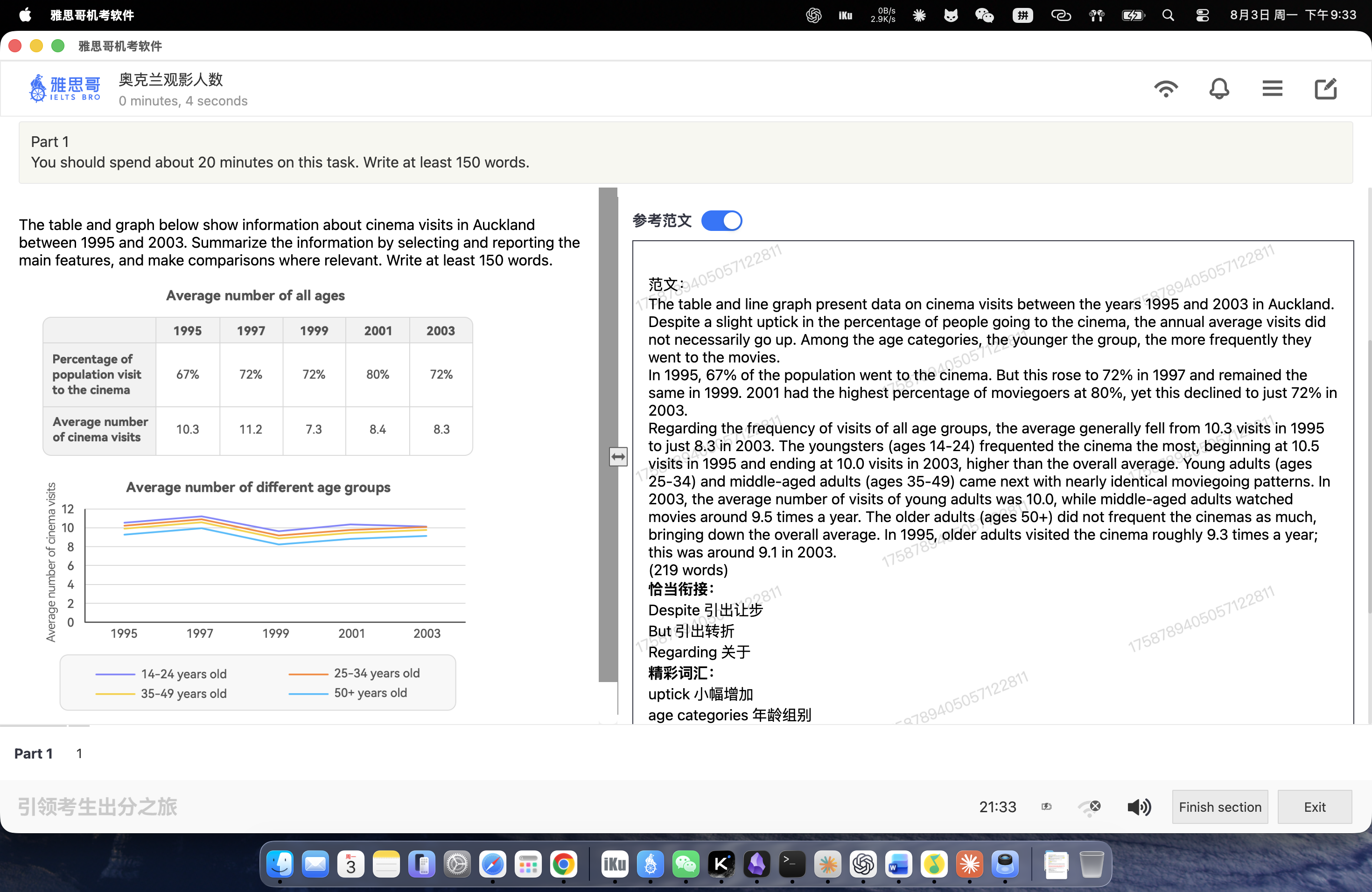Open the 雅思哥机考软件 menu bar item
This screenshot has height=892, width=1372.
[92, 15]
